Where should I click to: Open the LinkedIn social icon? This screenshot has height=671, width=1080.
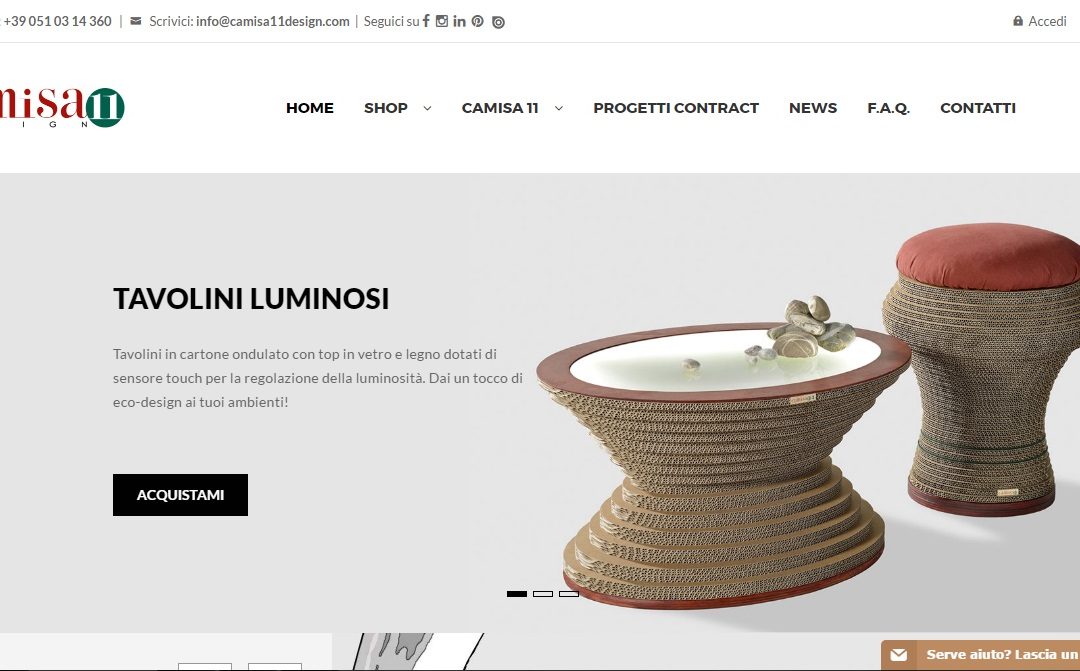tap(459, 21)
